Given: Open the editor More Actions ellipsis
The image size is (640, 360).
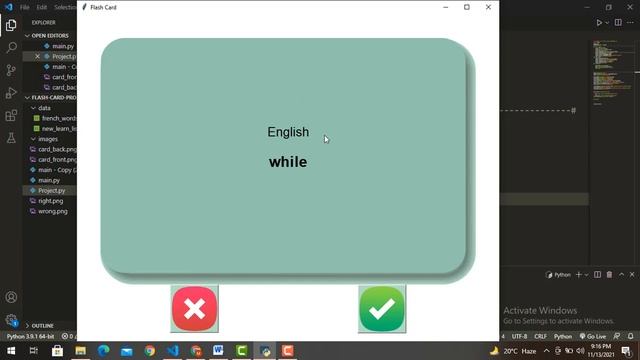Looking at the screenshot, I should 631,22.
